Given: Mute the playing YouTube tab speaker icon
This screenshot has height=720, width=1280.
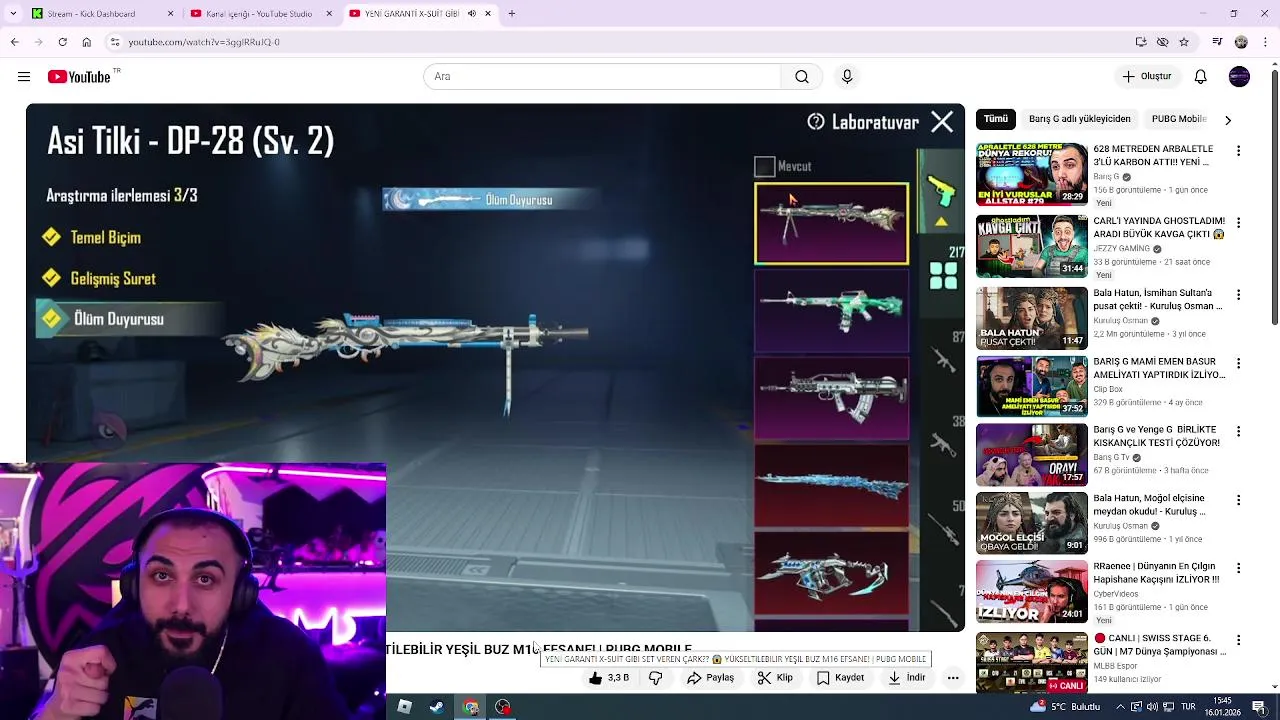Looking at the screenshot, I should (x=472, y=14).
